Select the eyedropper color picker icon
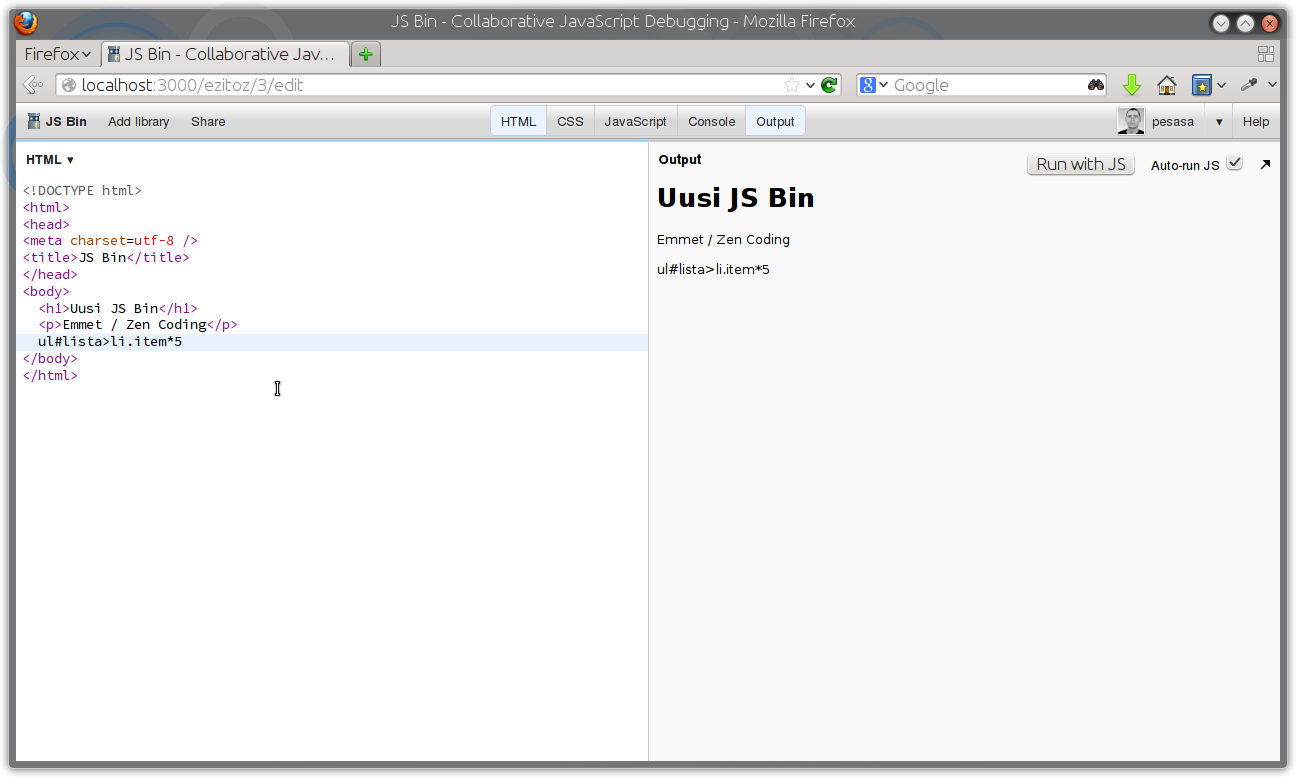Viewport: 1296px width, 777px height. click(1249, 85)
